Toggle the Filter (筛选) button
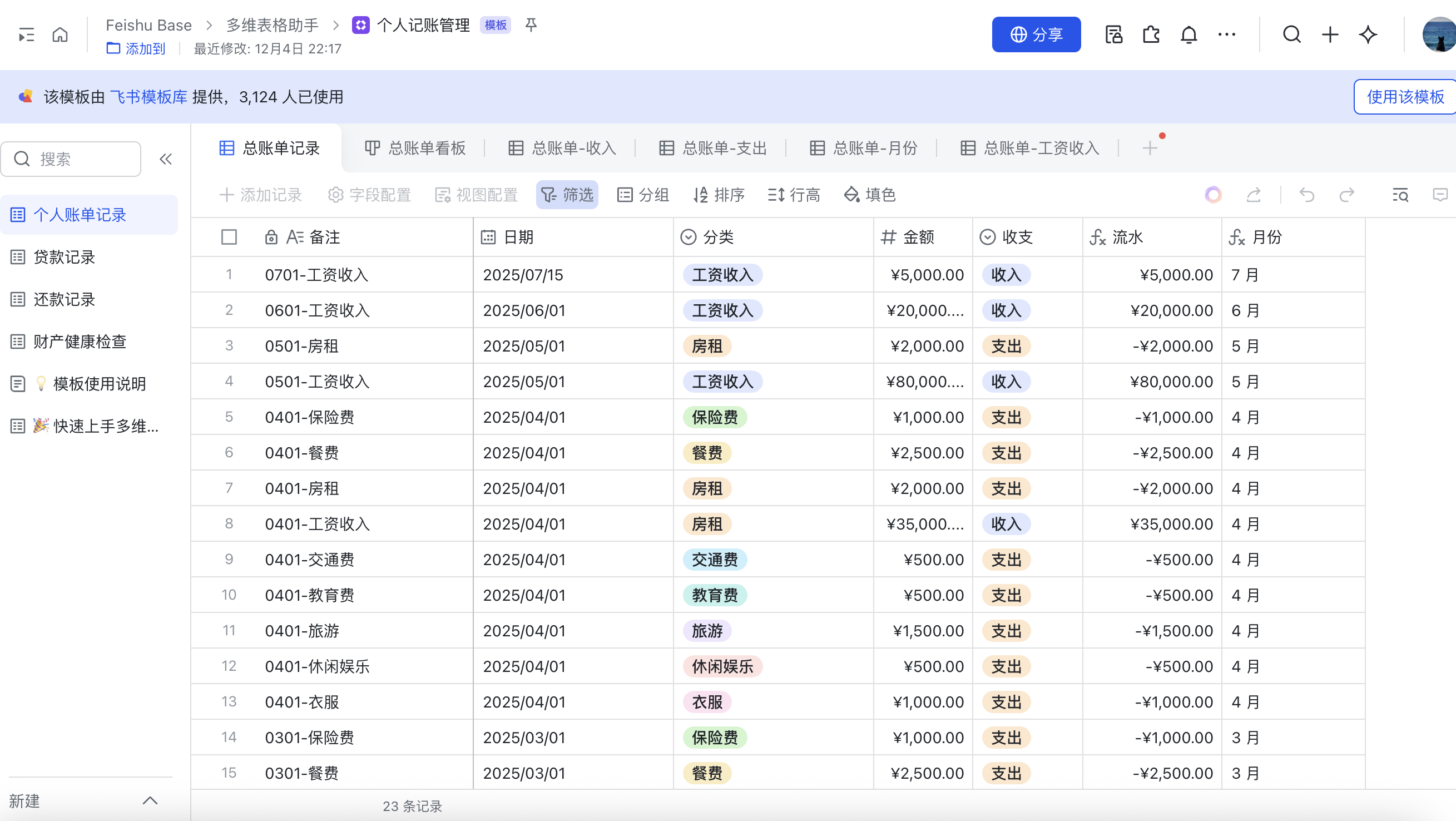Viewport: 1456px width, 821px height. point(567,195)
